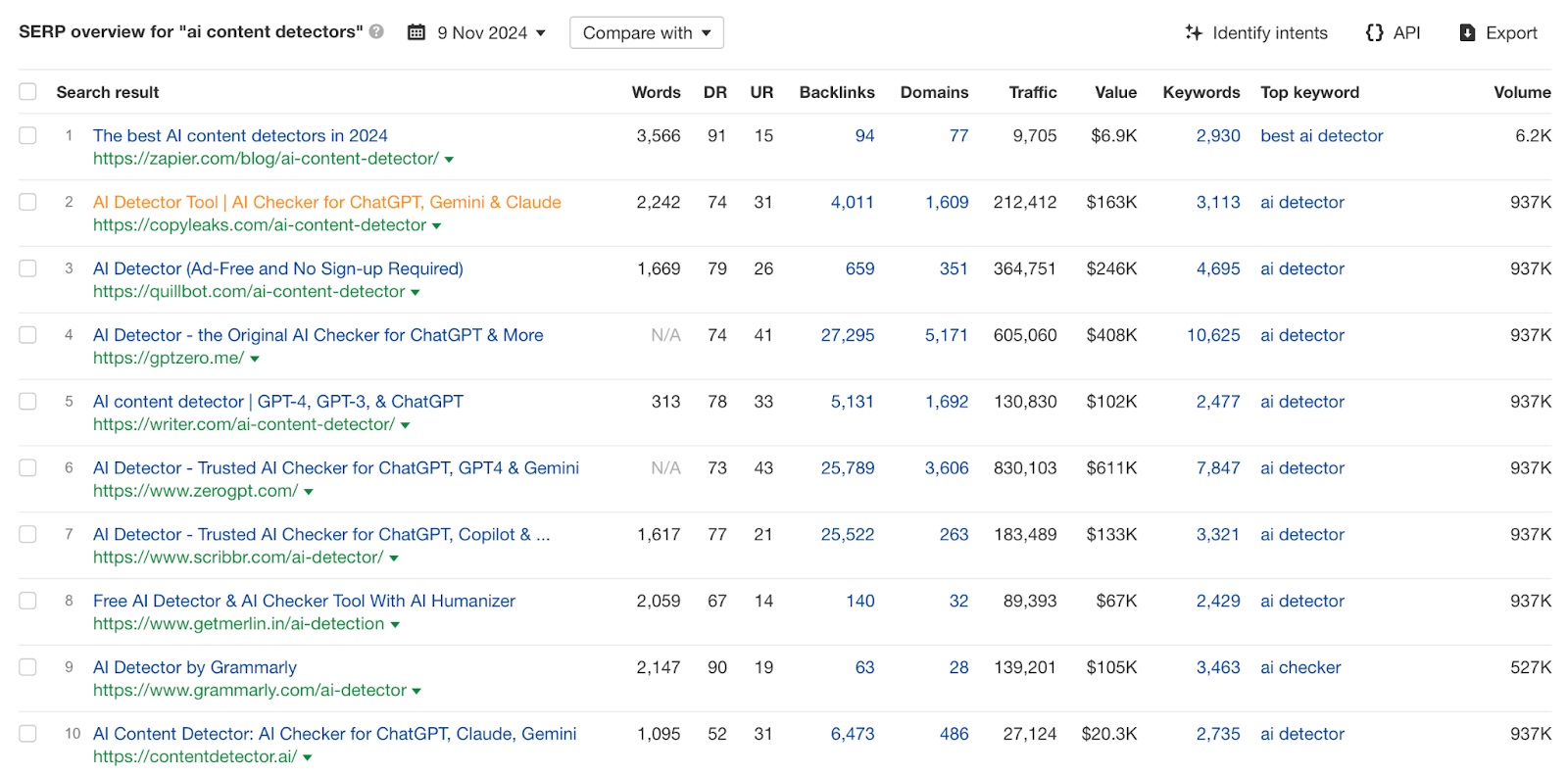Click the Export download icon
1568x776 pixels.
click(1467, 32)
